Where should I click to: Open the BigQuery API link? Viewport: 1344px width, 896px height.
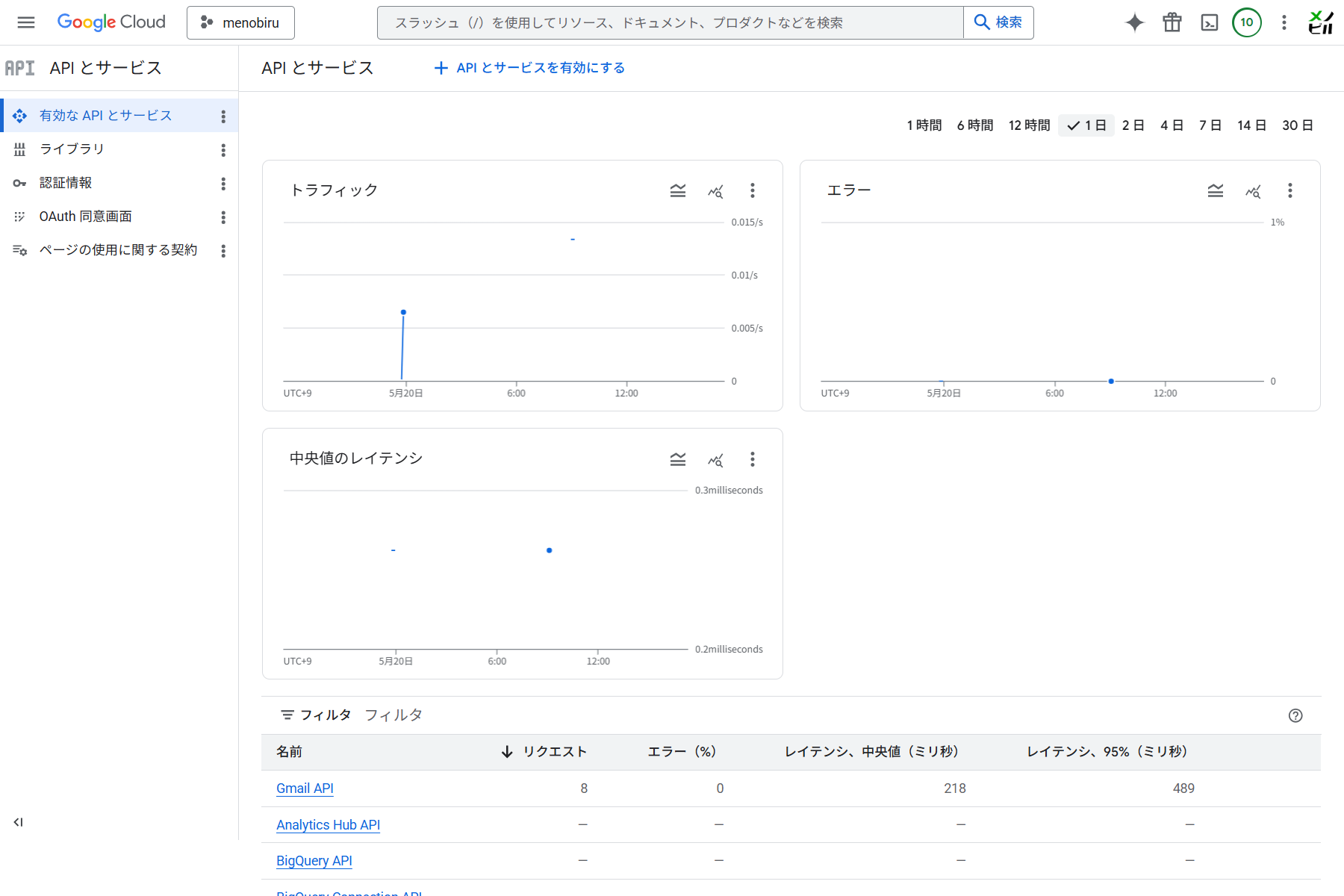pyautogui.click(x=314, y=861)
